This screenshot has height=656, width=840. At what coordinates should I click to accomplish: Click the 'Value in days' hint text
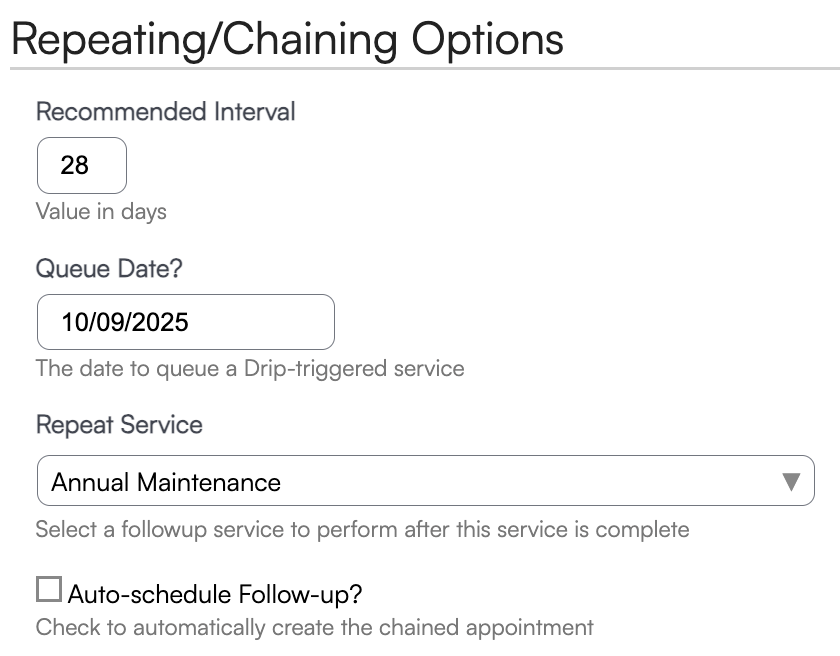pos(101,212)
